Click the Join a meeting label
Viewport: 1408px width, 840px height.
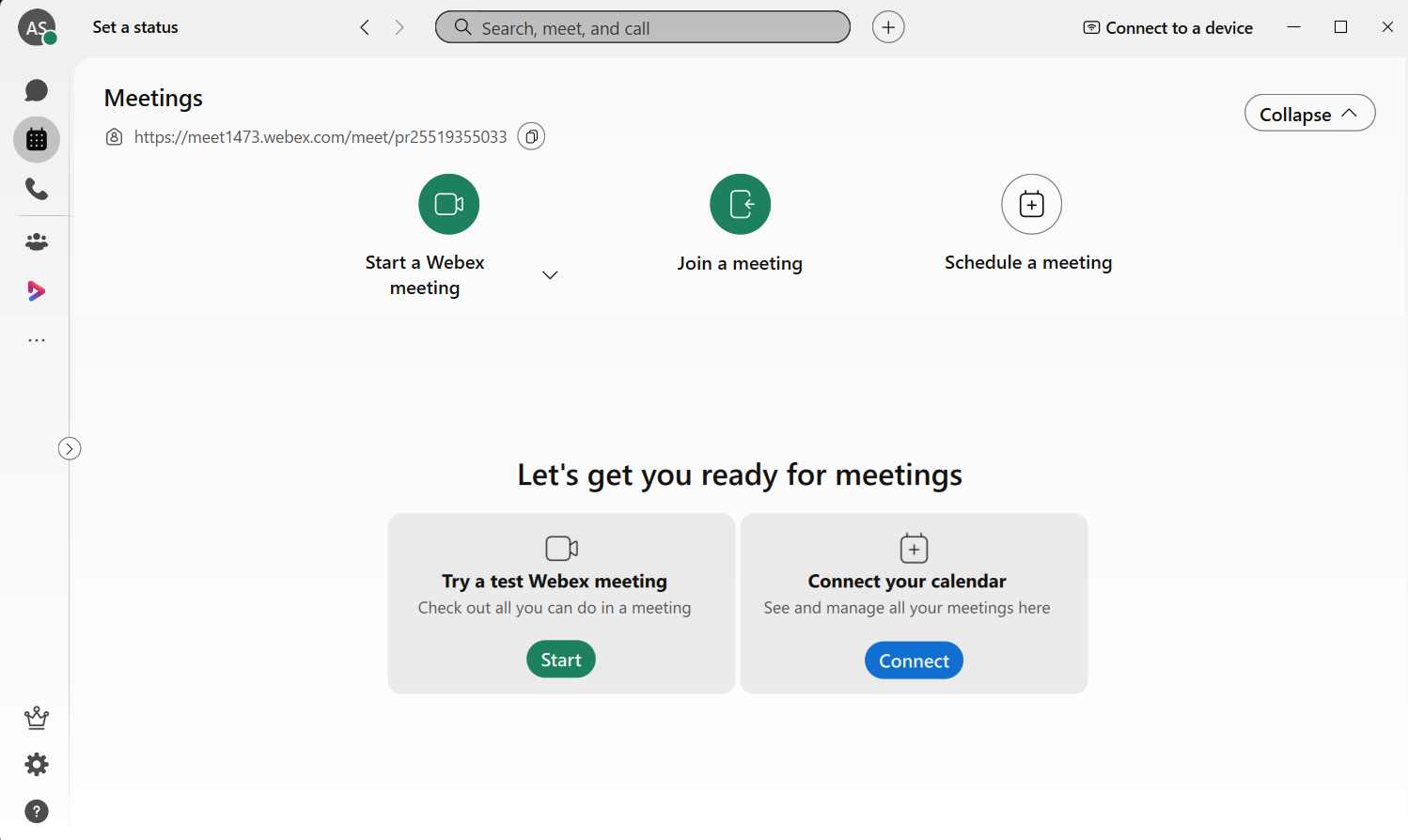coord(740,264)
